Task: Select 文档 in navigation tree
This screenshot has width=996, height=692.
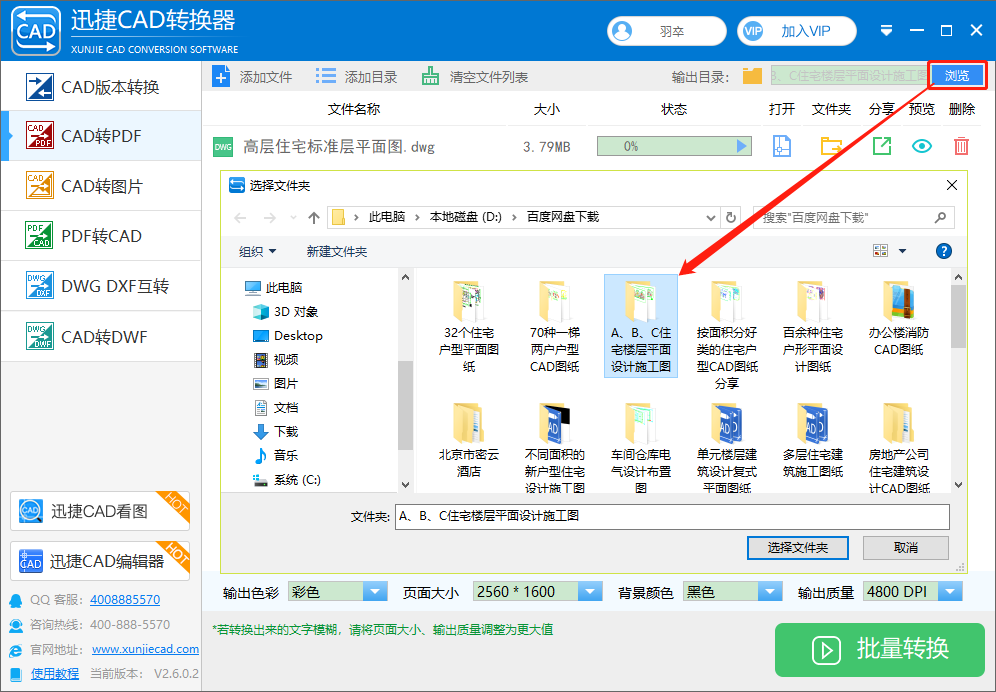Action: [276, 407]
